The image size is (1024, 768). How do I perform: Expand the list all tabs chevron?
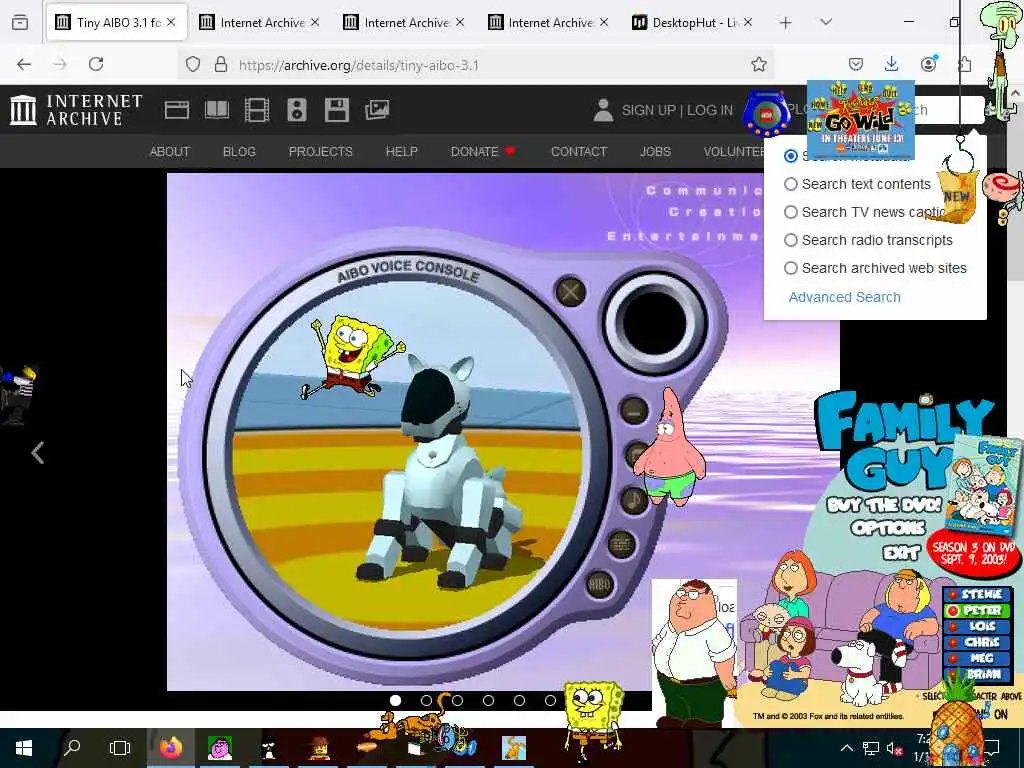pos(826,22)
